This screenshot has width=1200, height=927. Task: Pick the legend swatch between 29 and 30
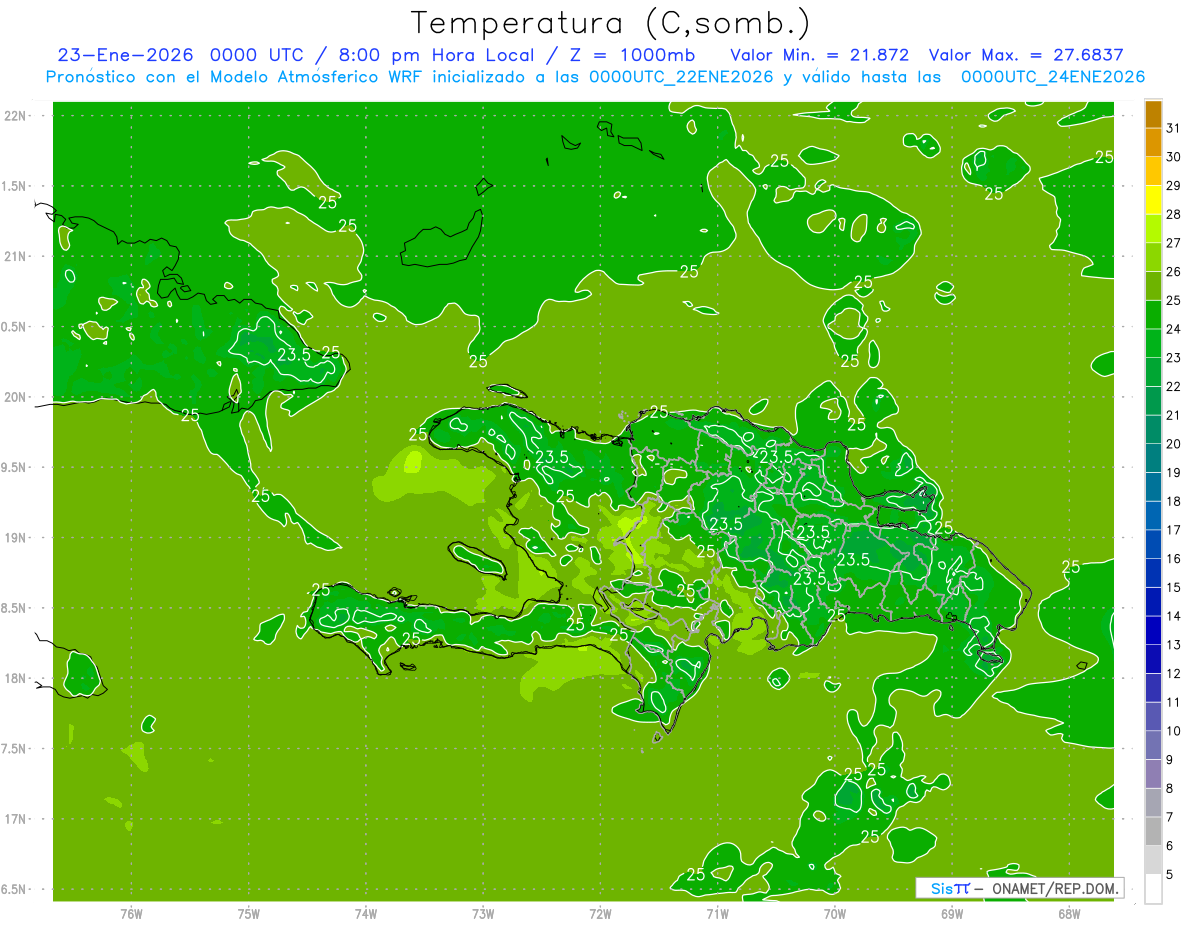point(1153,171)
